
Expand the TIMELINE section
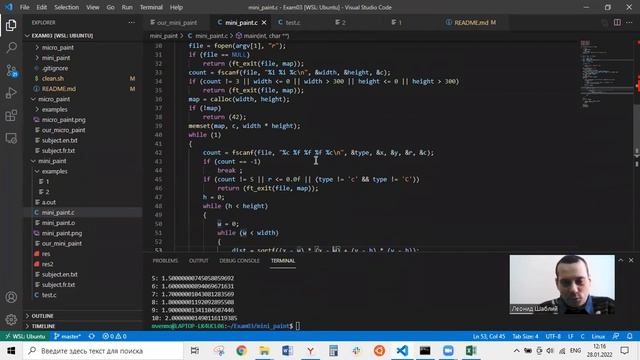(82, 326)
